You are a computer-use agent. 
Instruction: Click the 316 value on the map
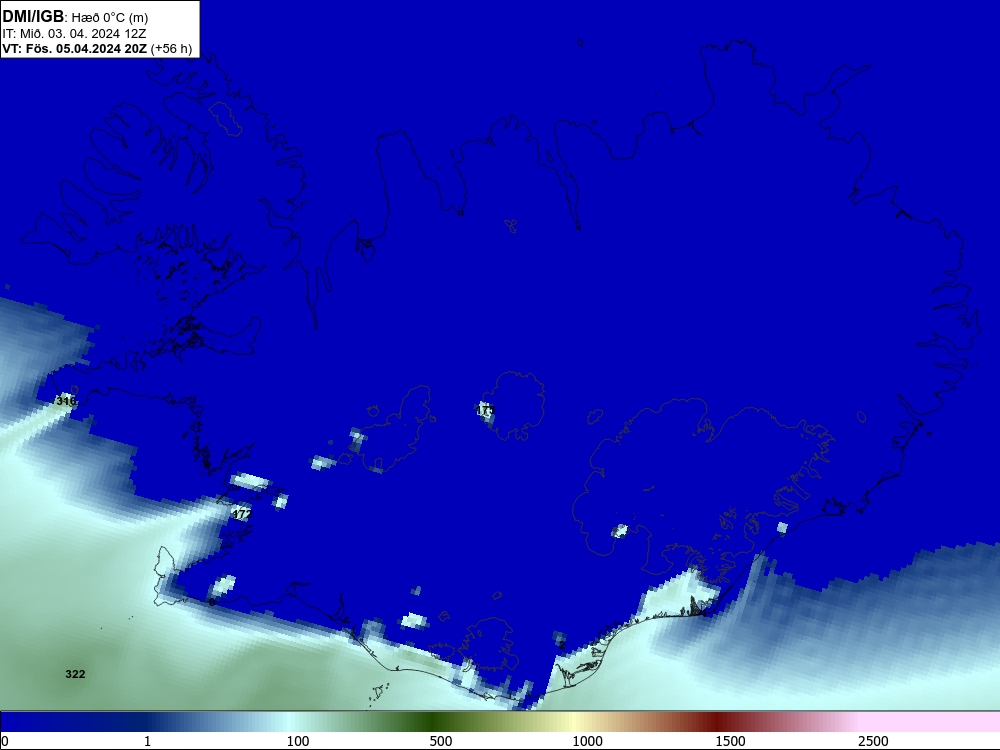click(66, 401)
